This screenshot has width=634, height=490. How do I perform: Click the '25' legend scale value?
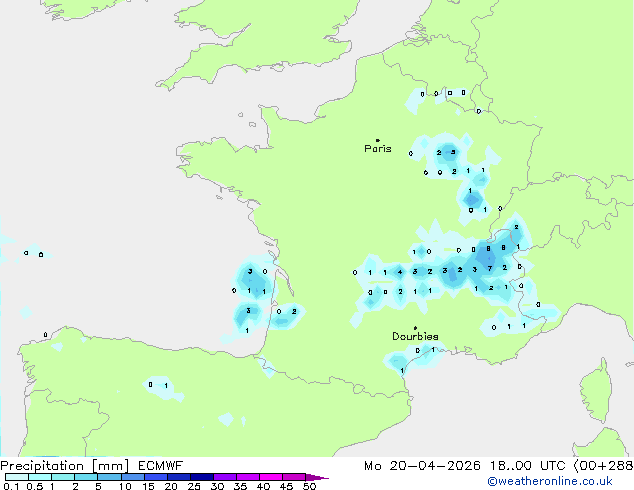pyautogui.click(x=194, y=486)
